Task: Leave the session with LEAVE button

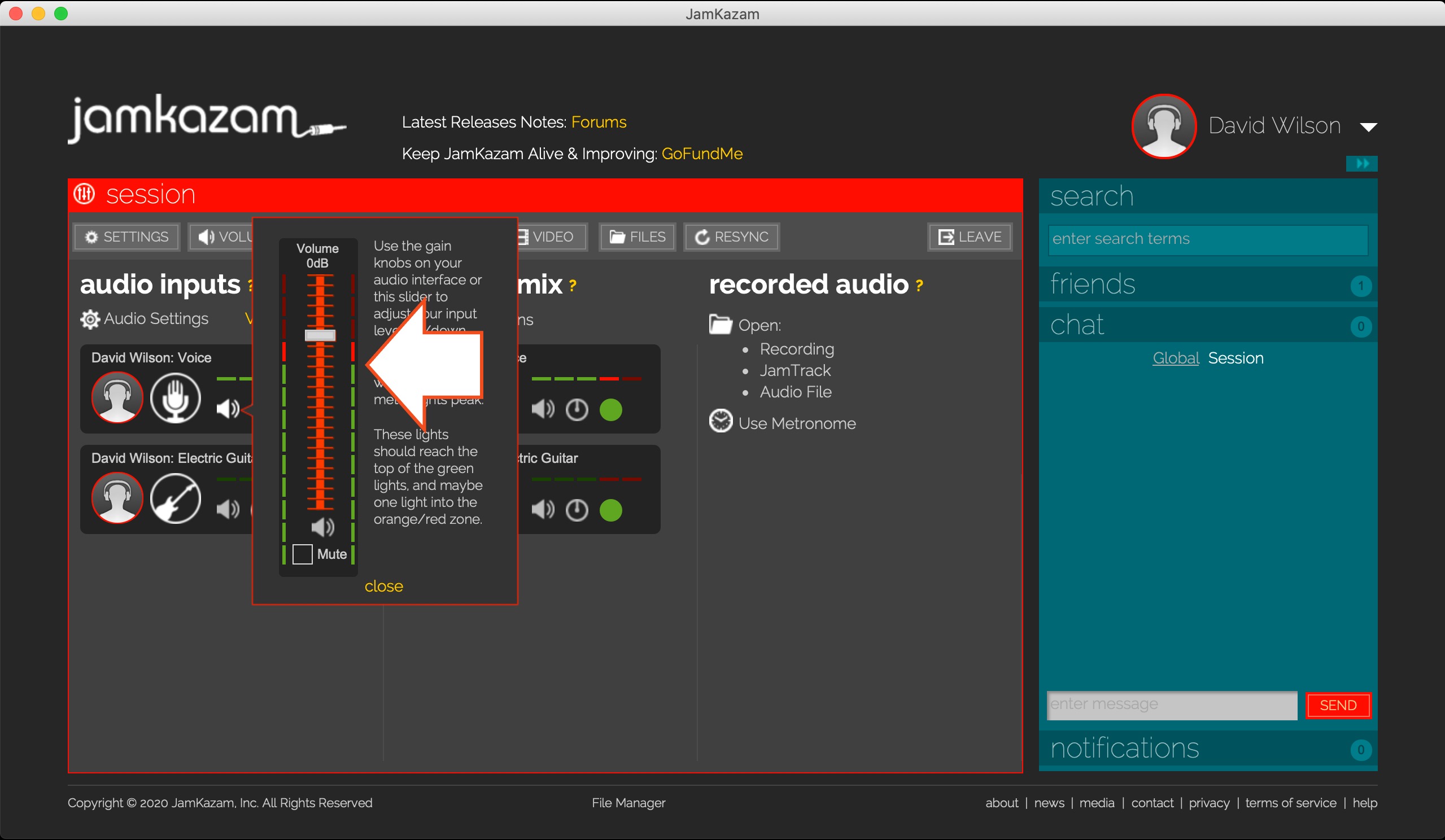Action: pyautogui.click(x=970, y=237)
